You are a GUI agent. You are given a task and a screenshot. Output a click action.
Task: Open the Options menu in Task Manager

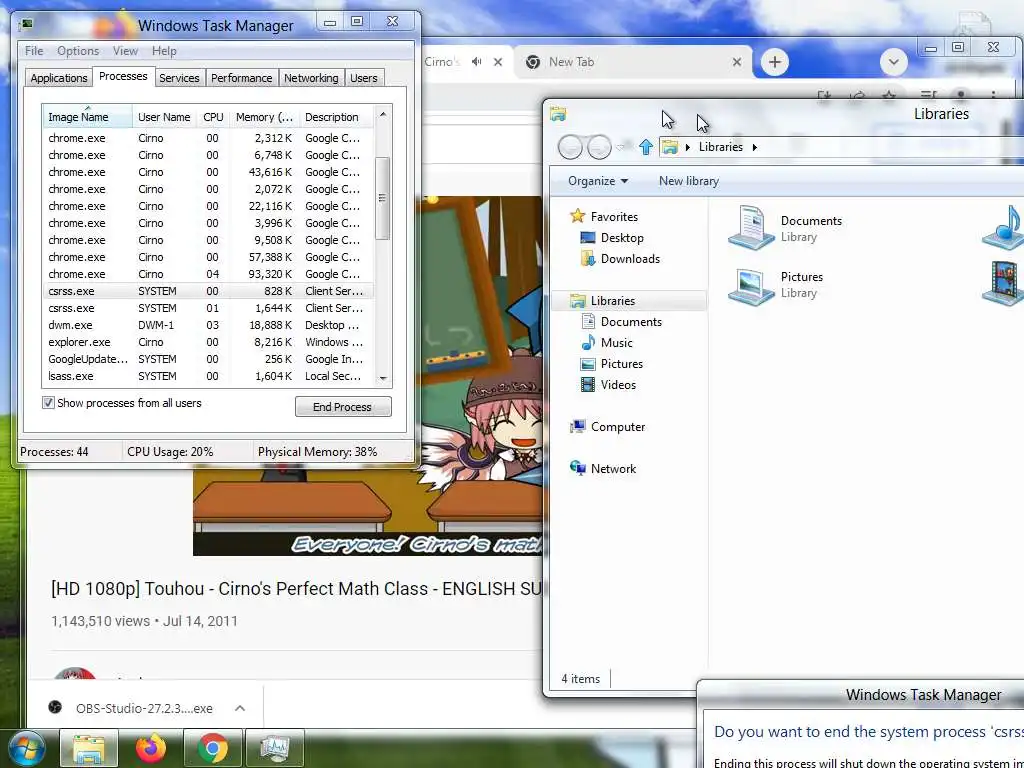tap(78, 50)
